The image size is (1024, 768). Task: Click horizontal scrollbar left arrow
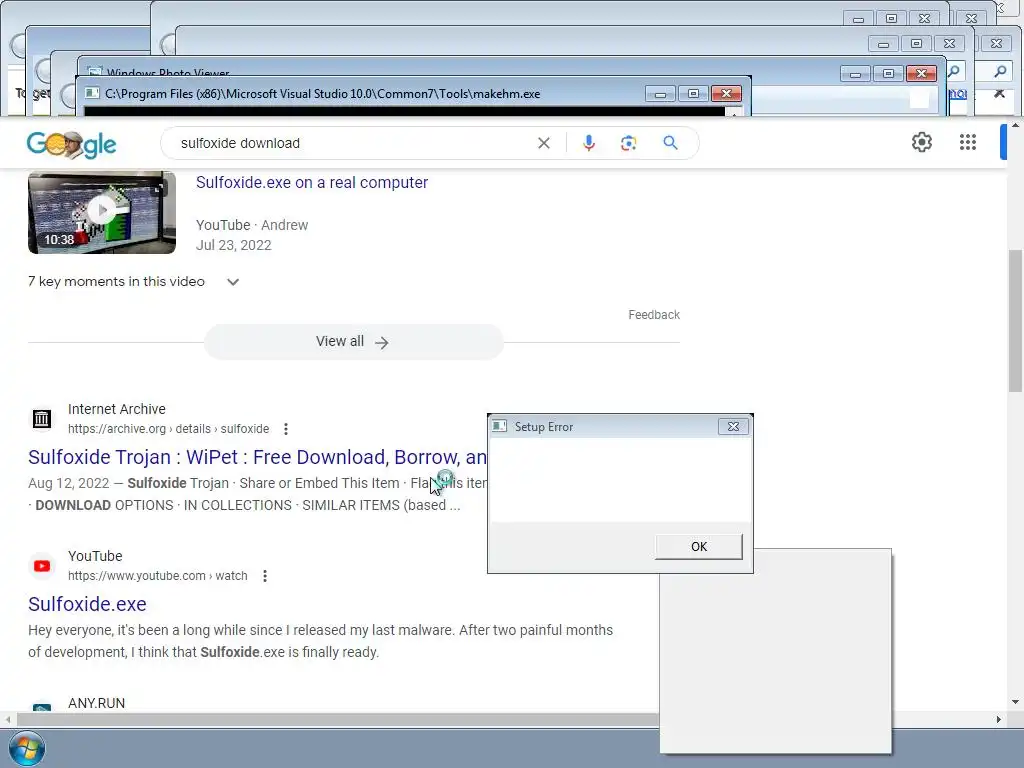[x=8, y=719]
